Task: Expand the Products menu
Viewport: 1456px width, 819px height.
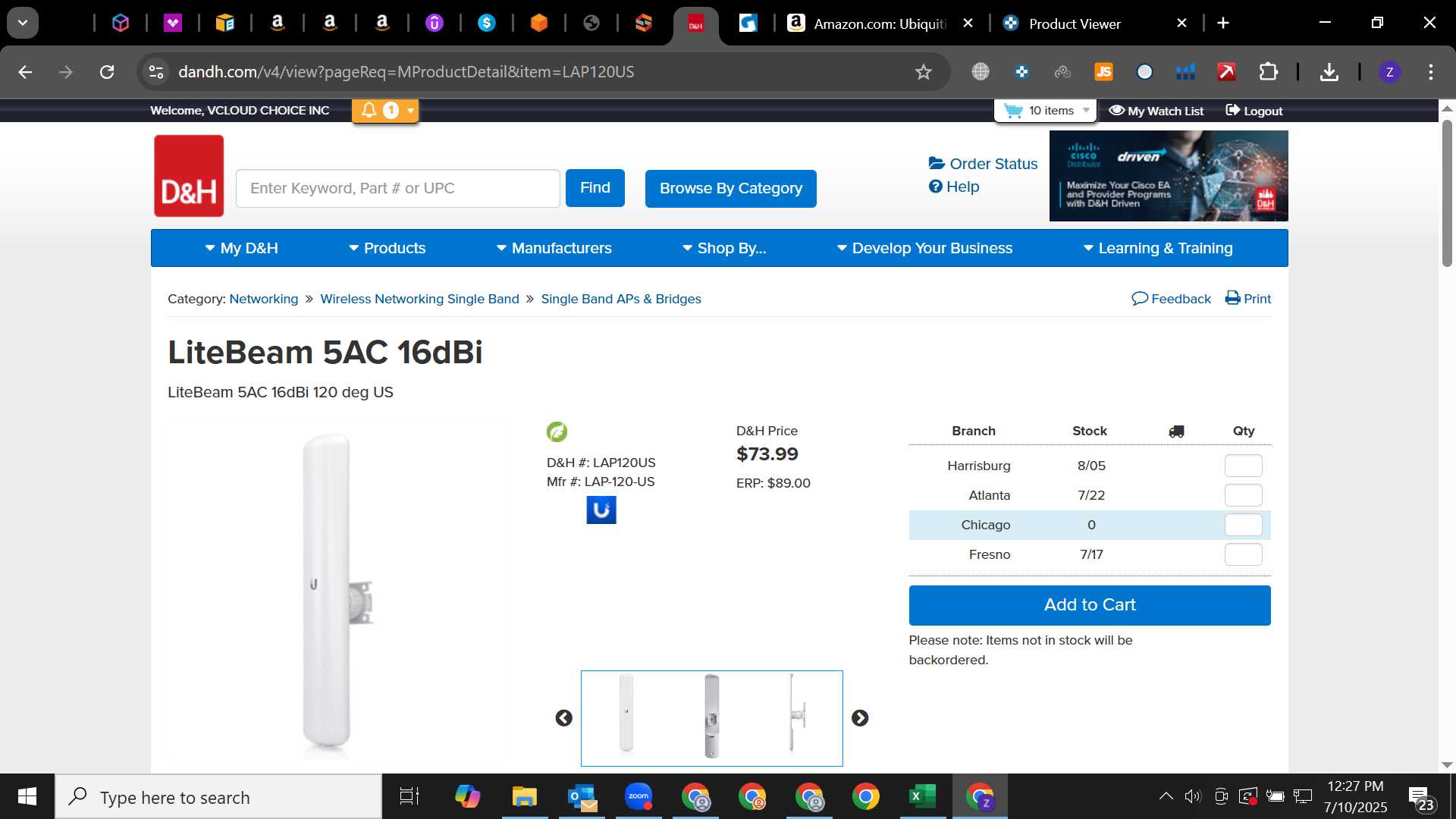Action: pos(387,248)
